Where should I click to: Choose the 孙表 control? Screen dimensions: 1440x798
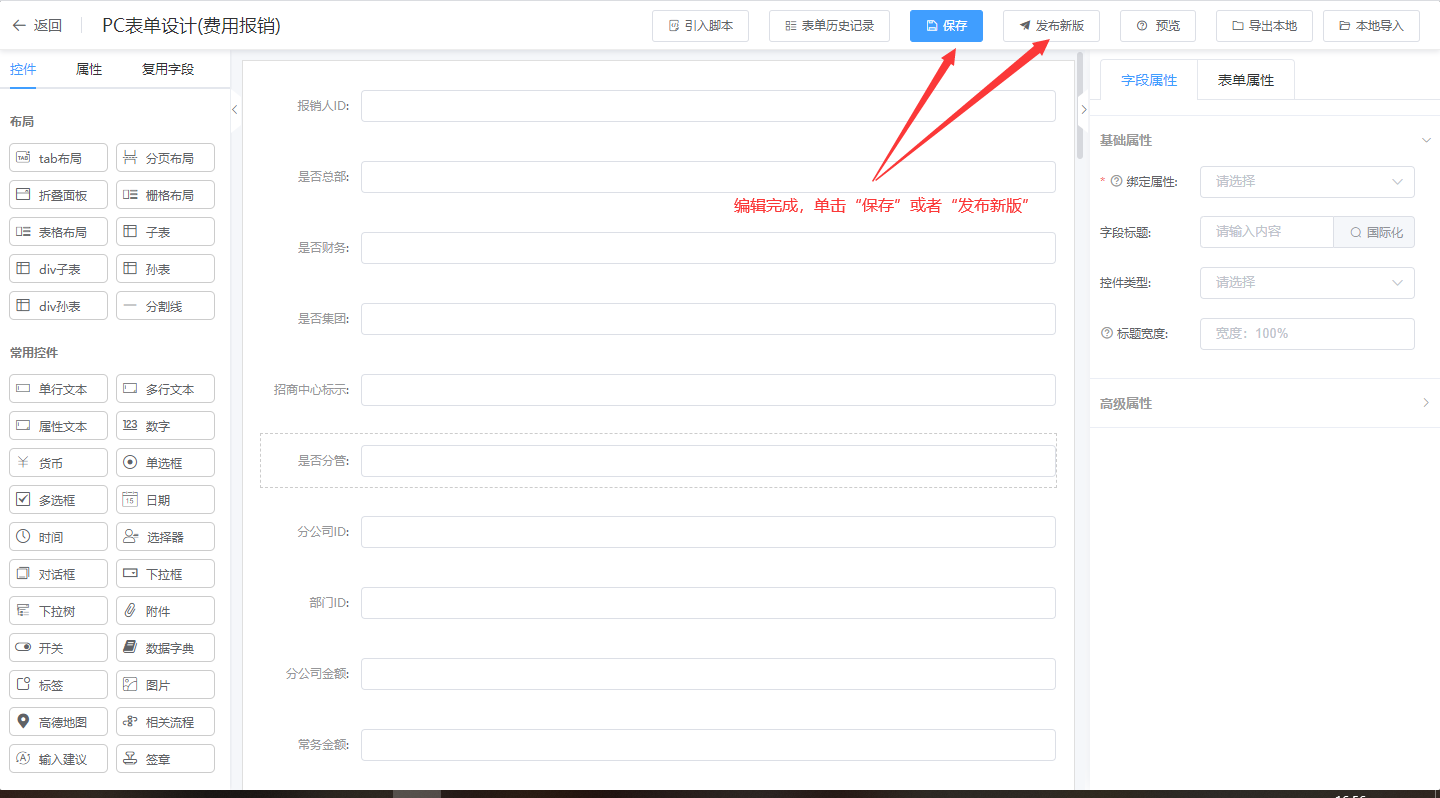166,269
